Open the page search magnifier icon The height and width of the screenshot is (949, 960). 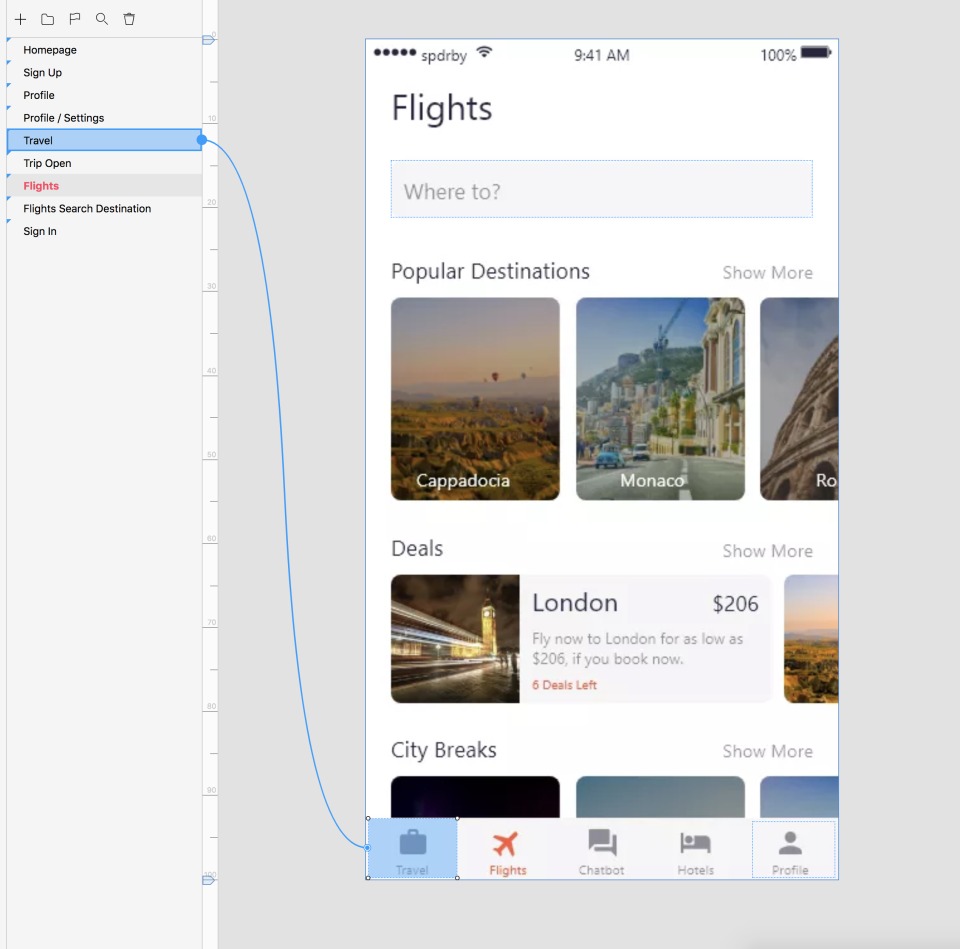[102, 19]
